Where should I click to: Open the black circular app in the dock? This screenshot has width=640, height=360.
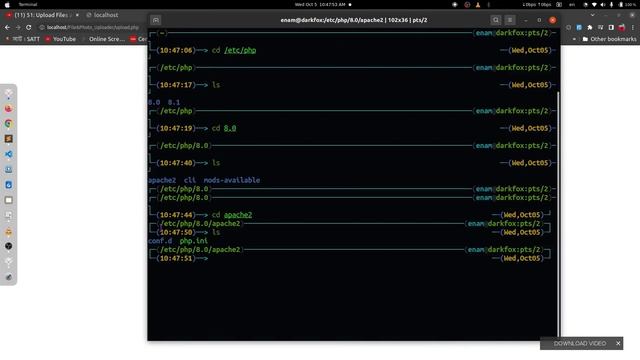(9, 246)
